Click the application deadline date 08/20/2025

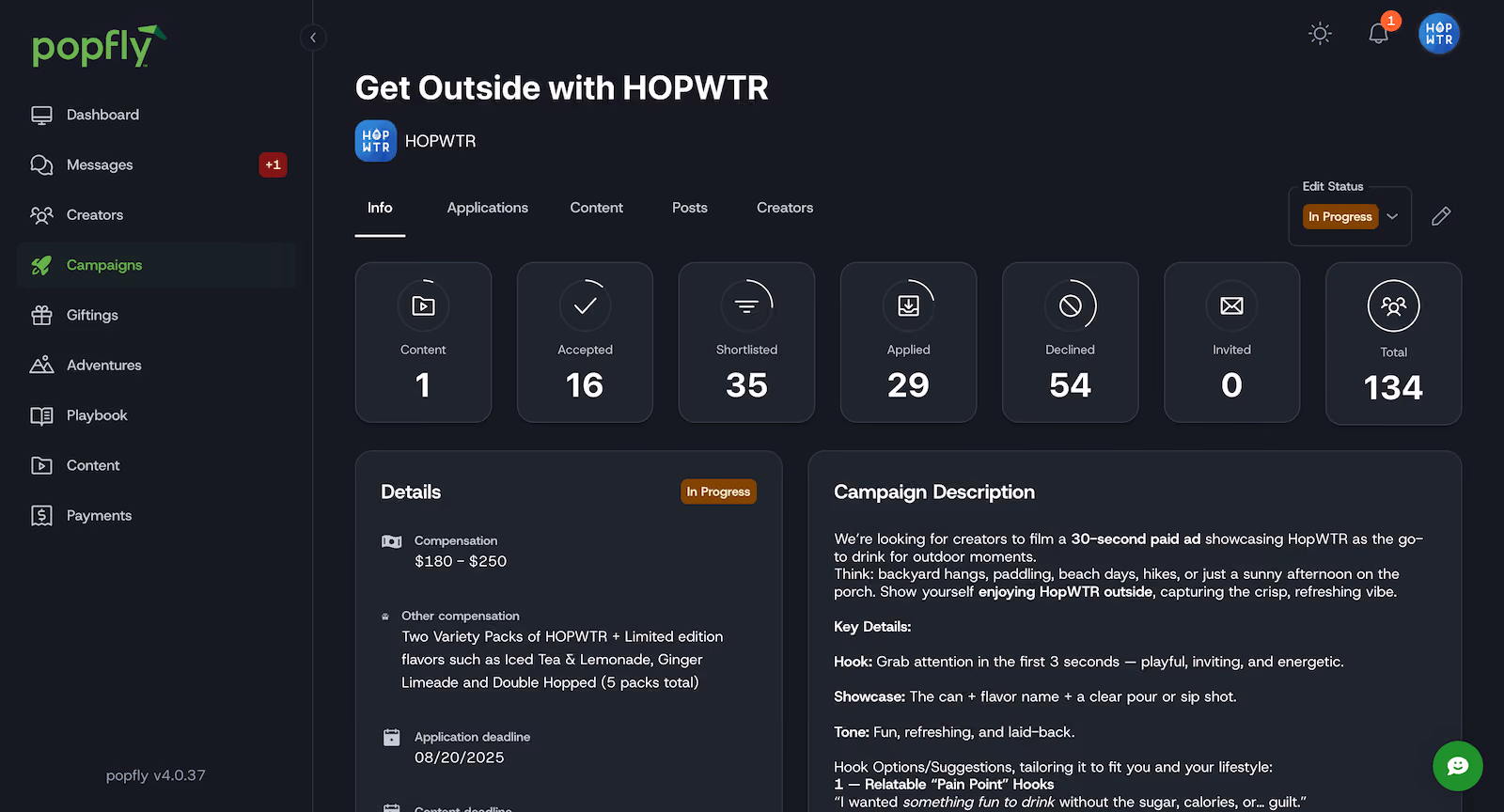(460, 757)
